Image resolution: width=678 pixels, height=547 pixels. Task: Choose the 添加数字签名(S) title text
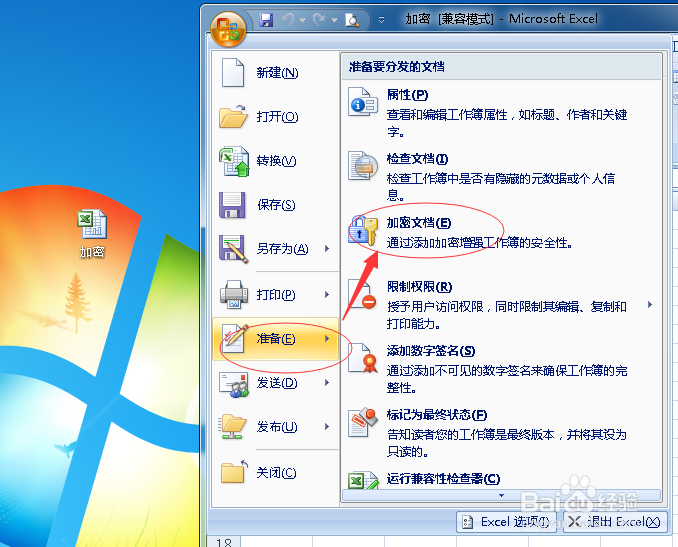point(431,351)
